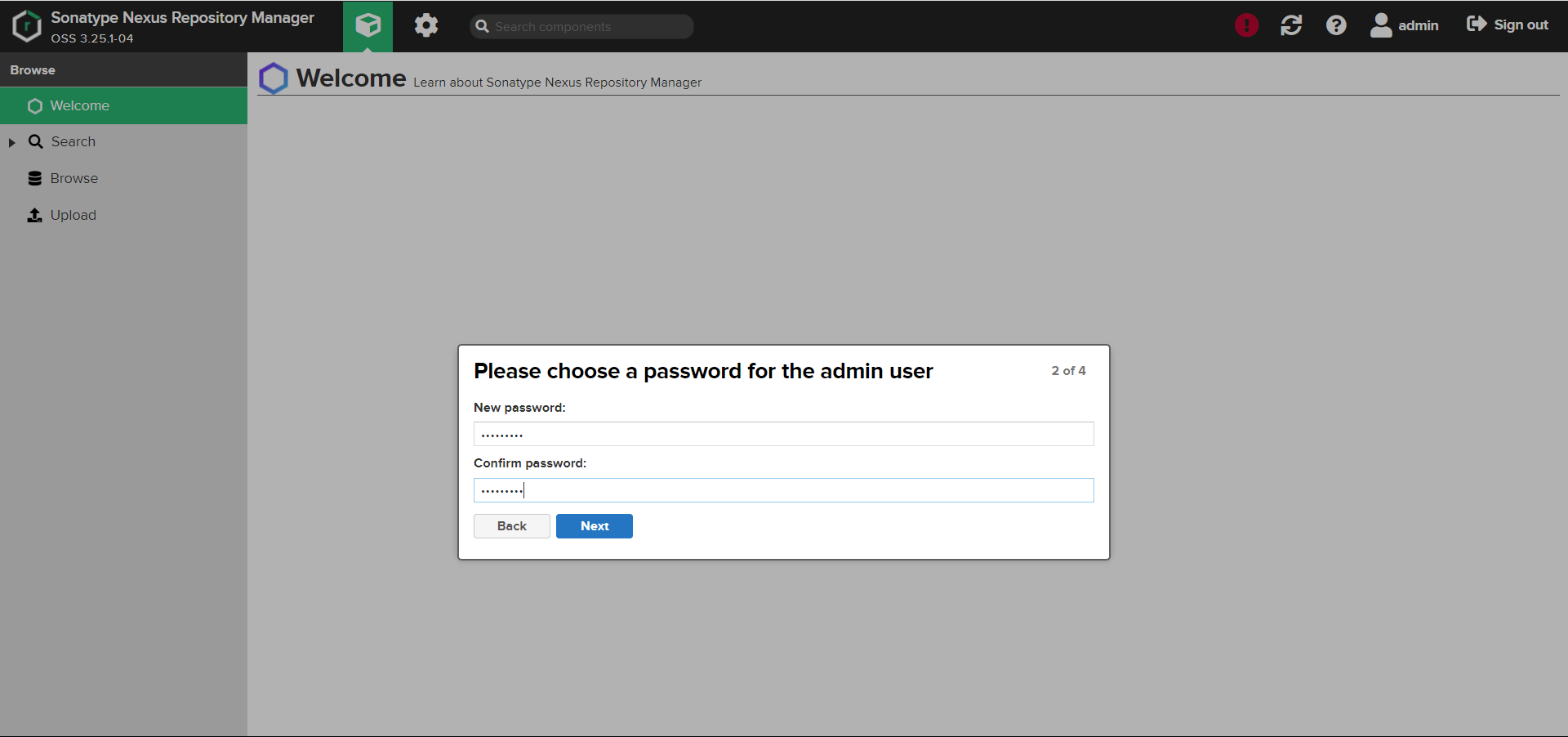This screenshot has height=737, width=1568.
Task: Select the Upload sidebar item
Action: [x=72, y=215]
